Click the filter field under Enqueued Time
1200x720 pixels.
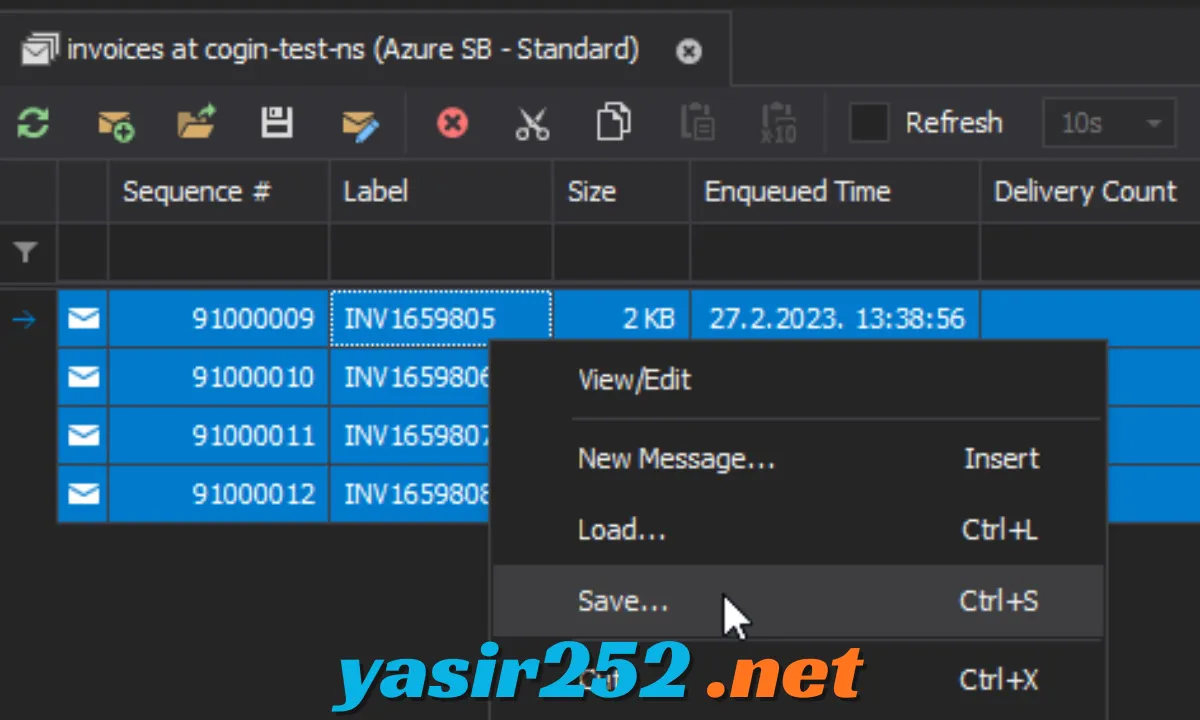click(835, 253)
